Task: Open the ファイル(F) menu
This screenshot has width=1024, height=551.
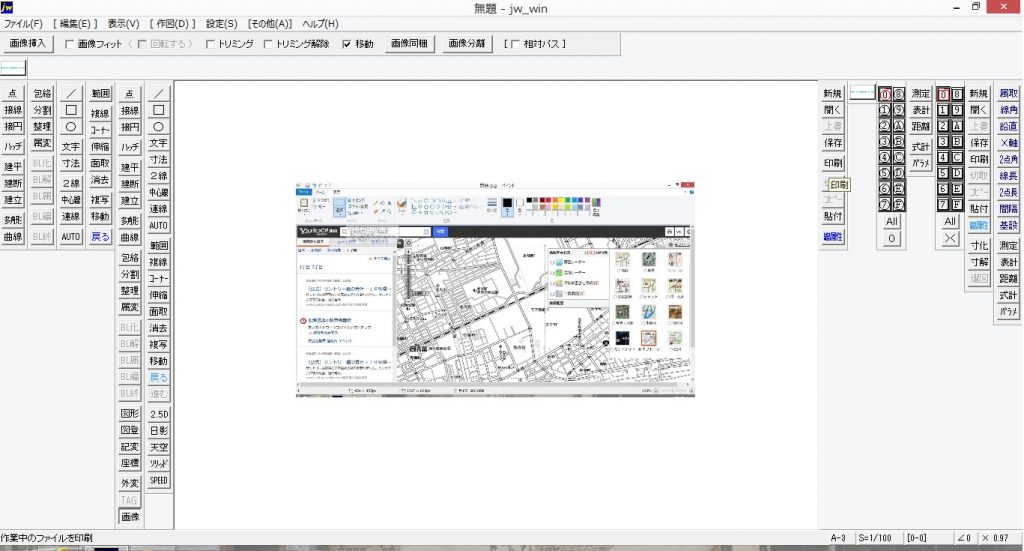Action: coord(24,23)
